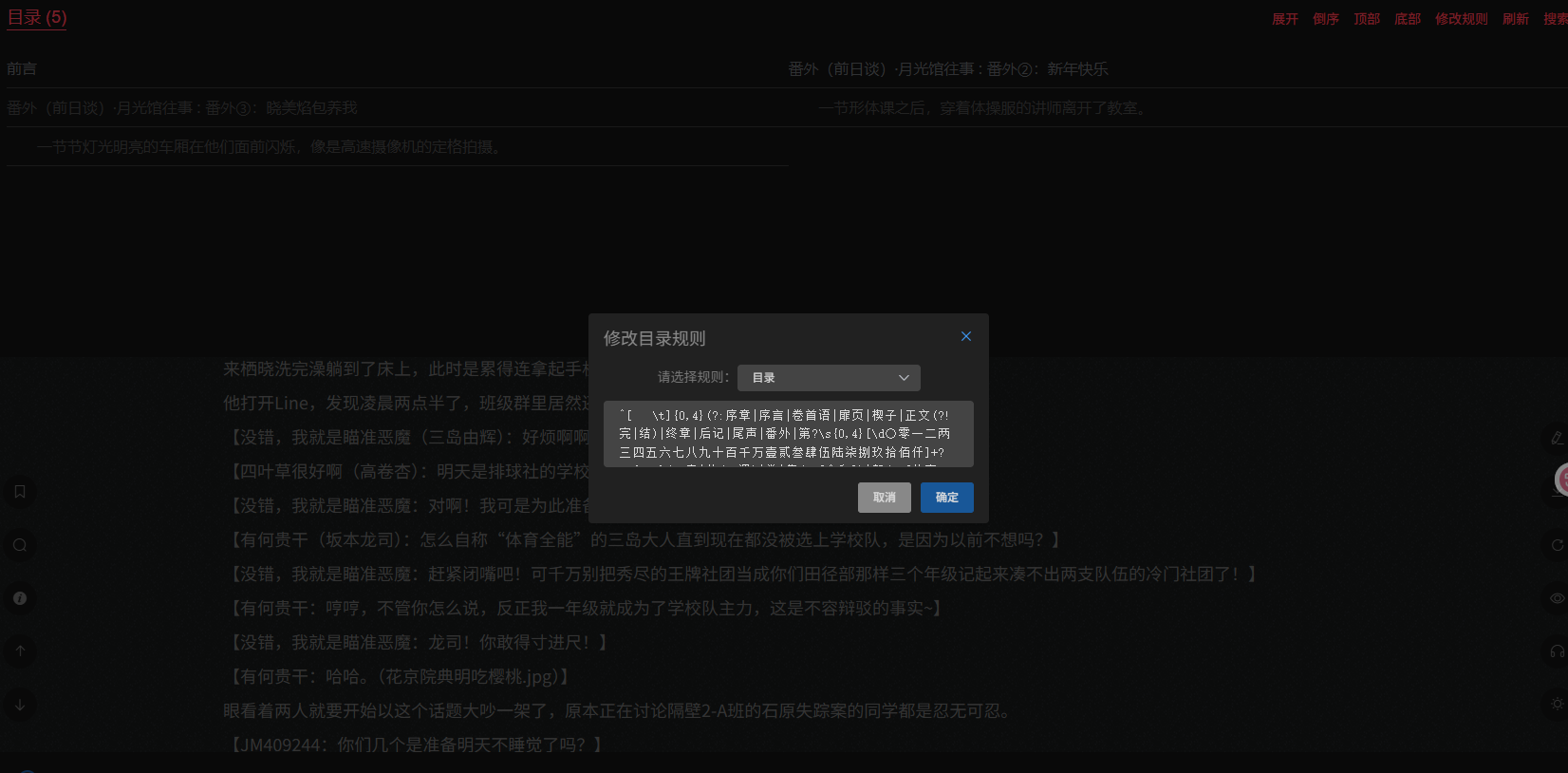Select 底部 in the top toolbar
1568x773 pixels.
(1408, 19)
